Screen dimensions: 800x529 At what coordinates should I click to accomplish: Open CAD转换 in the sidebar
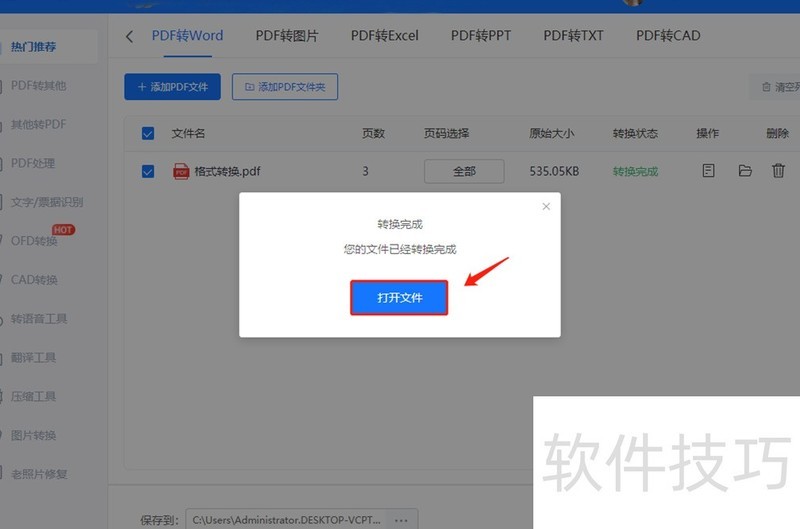pos(34,280)
